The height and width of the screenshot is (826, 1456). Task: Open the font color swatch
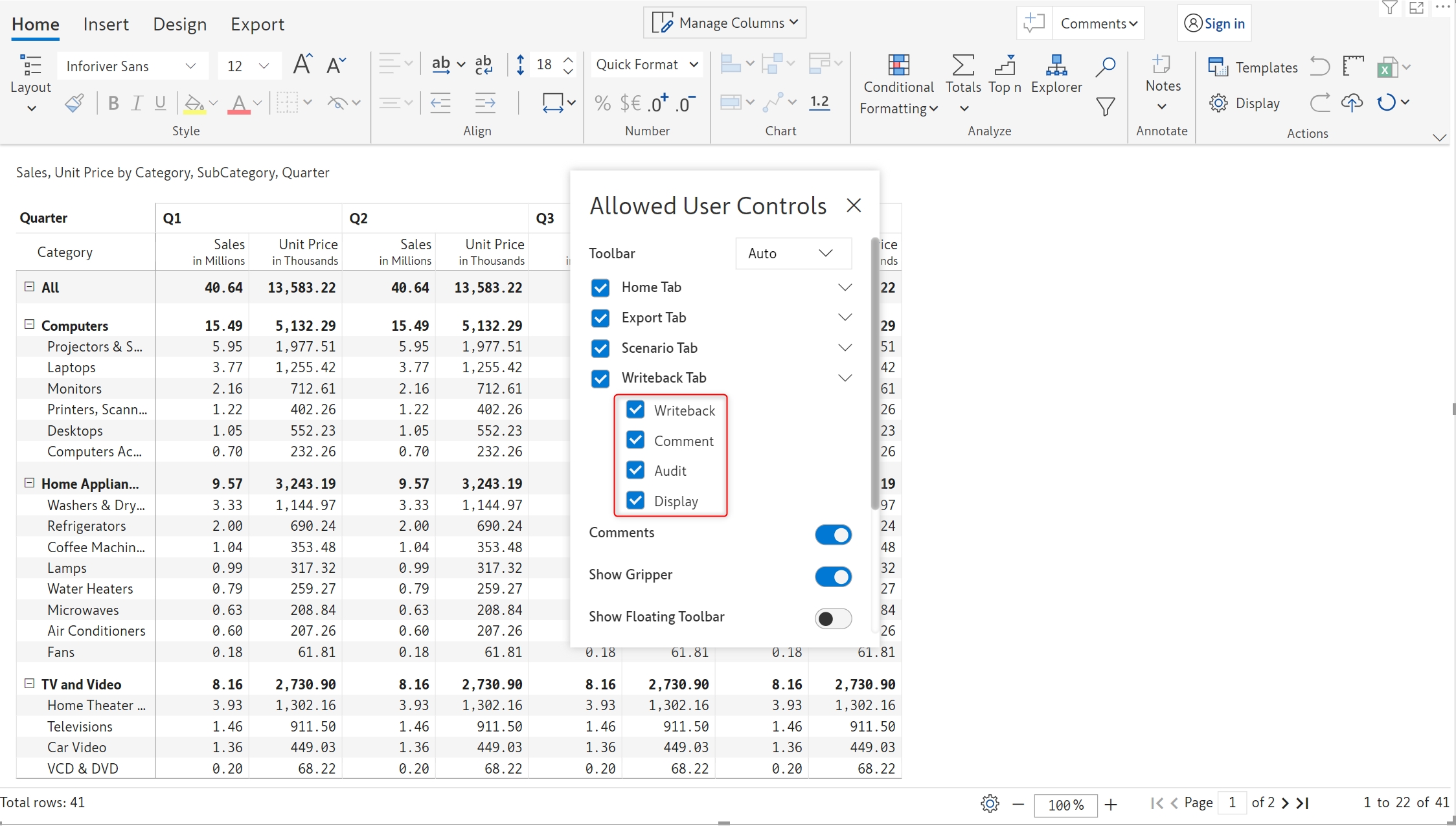[239, 103]
